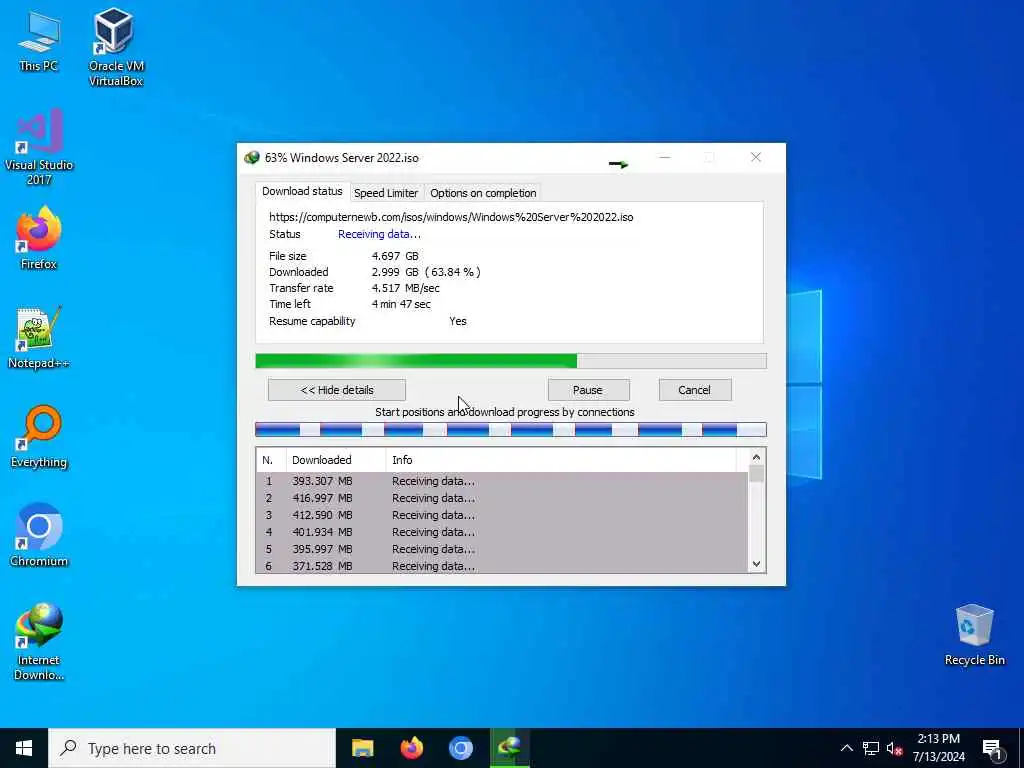Click the Receiving data... status text

pyautogui.click(x=379, y=234)
